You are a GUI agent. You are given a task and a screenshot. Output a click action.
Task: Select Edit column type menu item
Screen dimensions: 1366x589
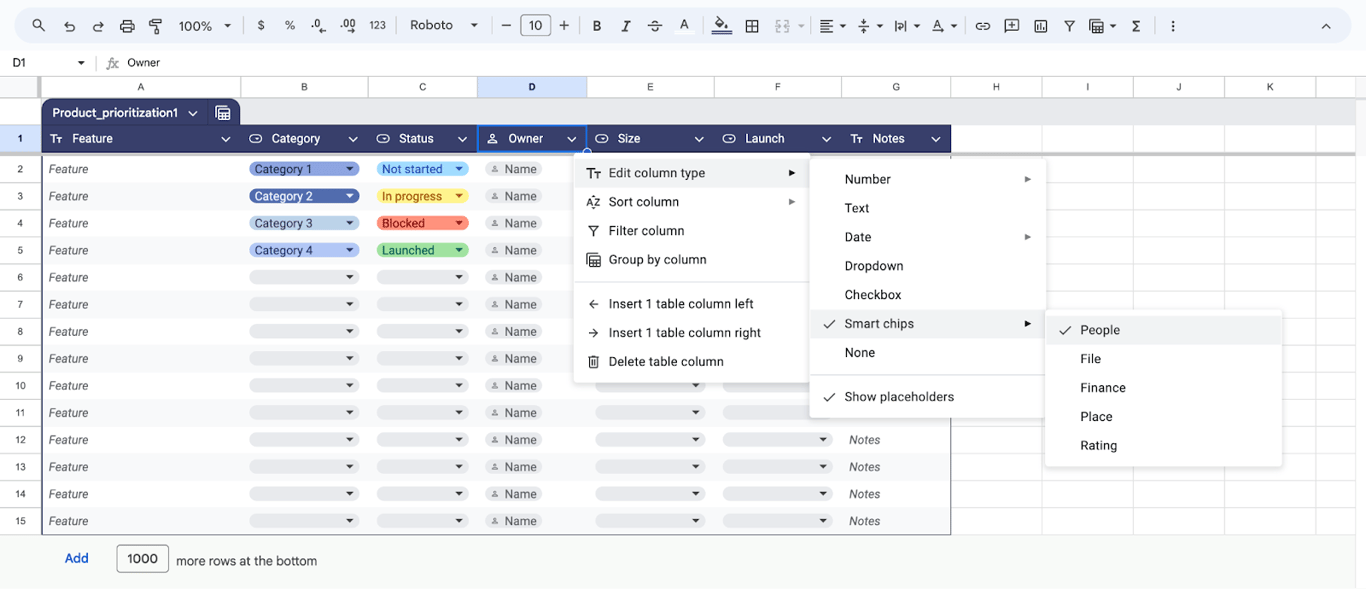point(690,173)
